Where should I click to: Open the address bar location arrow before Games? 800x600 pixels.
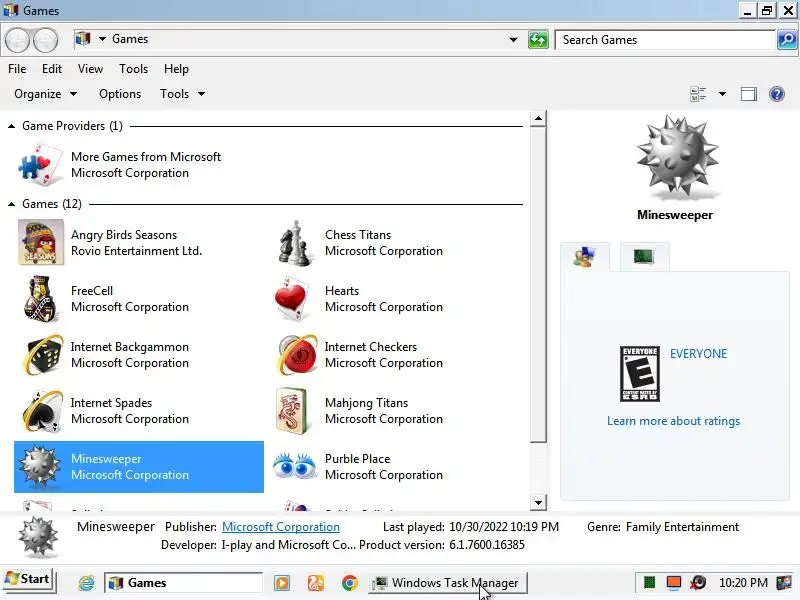[x=102, y=39]
